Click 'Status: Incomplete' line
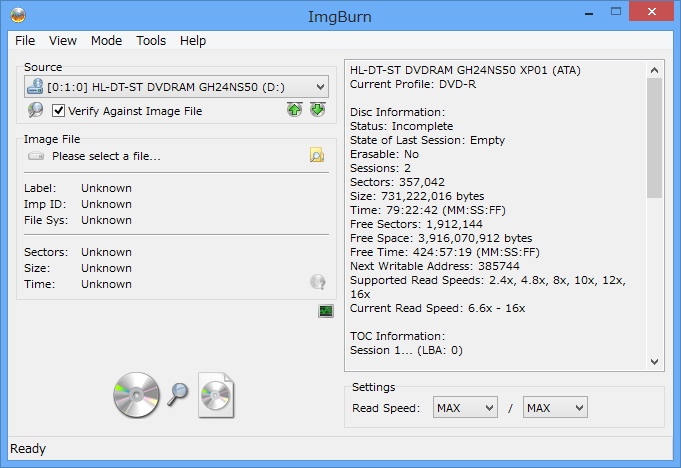 [x=401, y=126]
